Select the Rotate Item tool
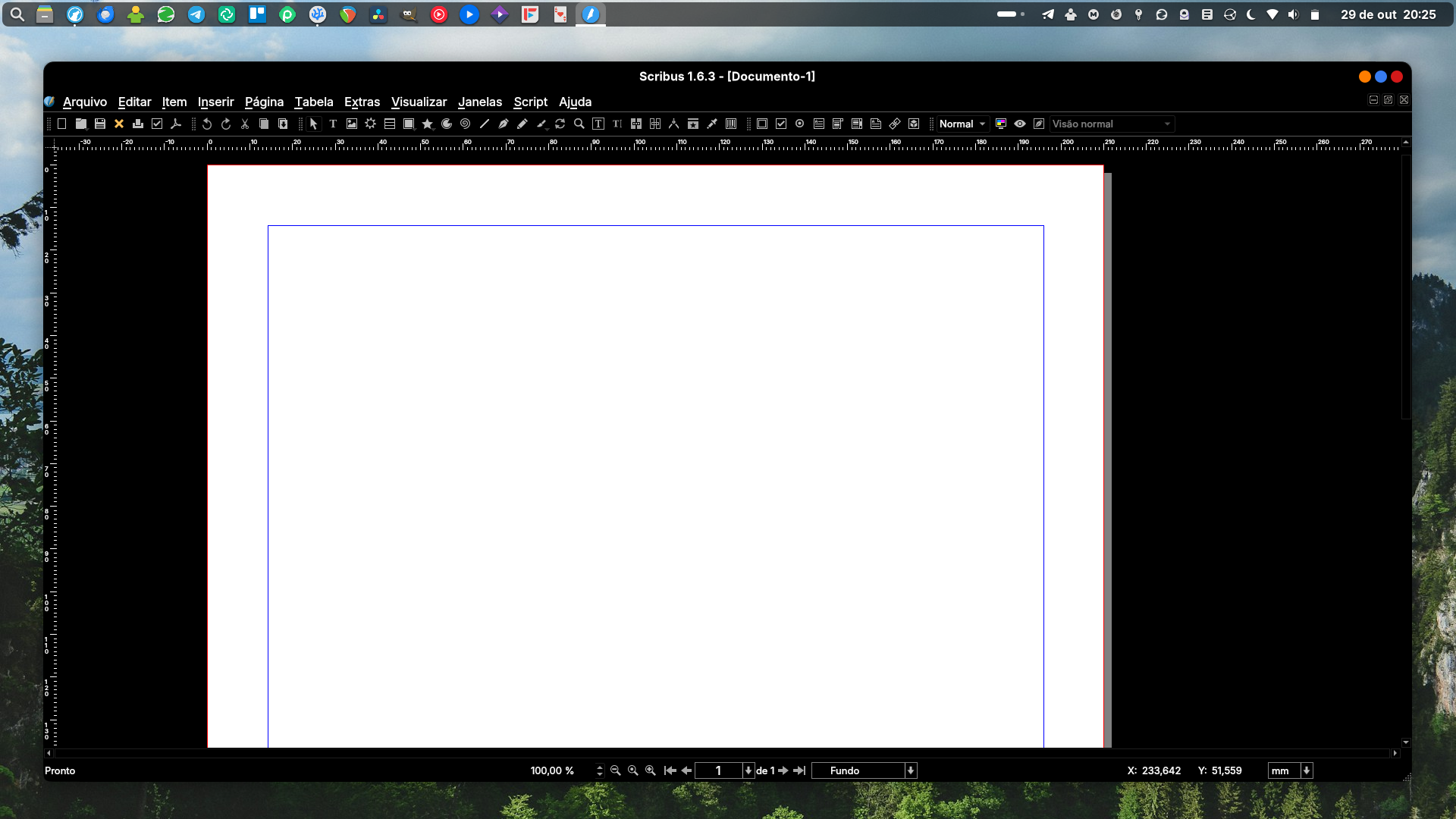This screenshot has height=819, width=1456. point(560,124)
